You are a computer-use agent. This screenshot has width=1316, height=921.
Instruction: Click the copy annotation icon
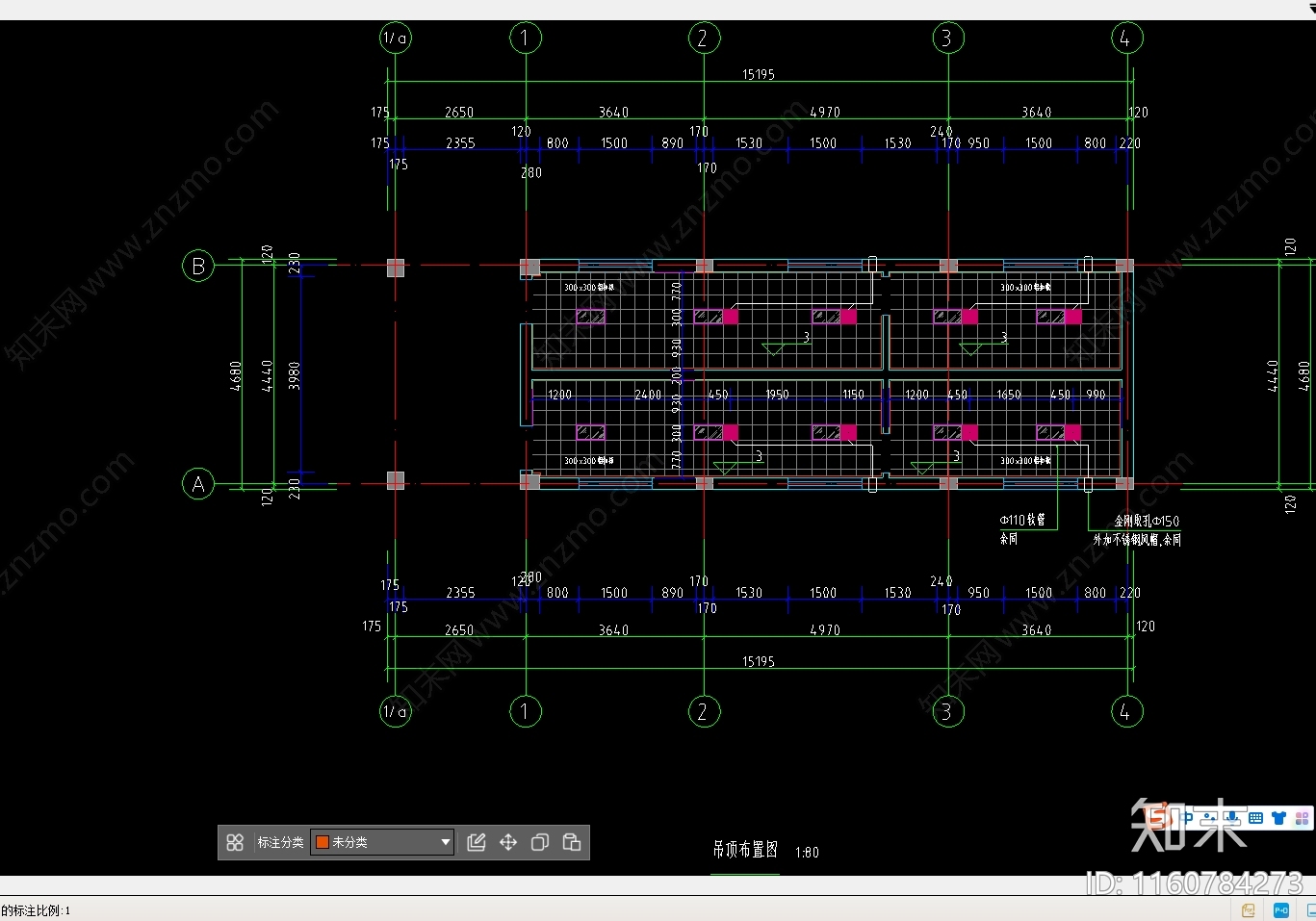click(540, 843)
